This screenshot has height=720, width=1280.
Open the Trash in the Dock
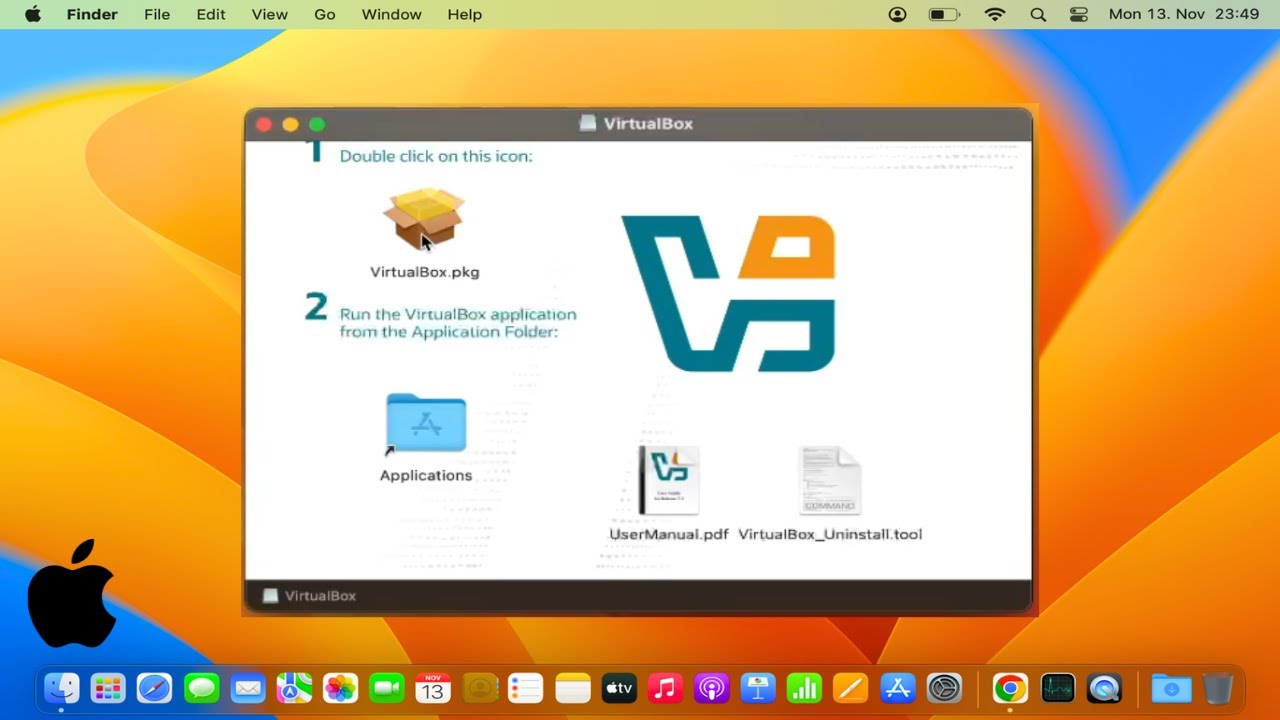pyautogui.click(x=1218, y=689)
